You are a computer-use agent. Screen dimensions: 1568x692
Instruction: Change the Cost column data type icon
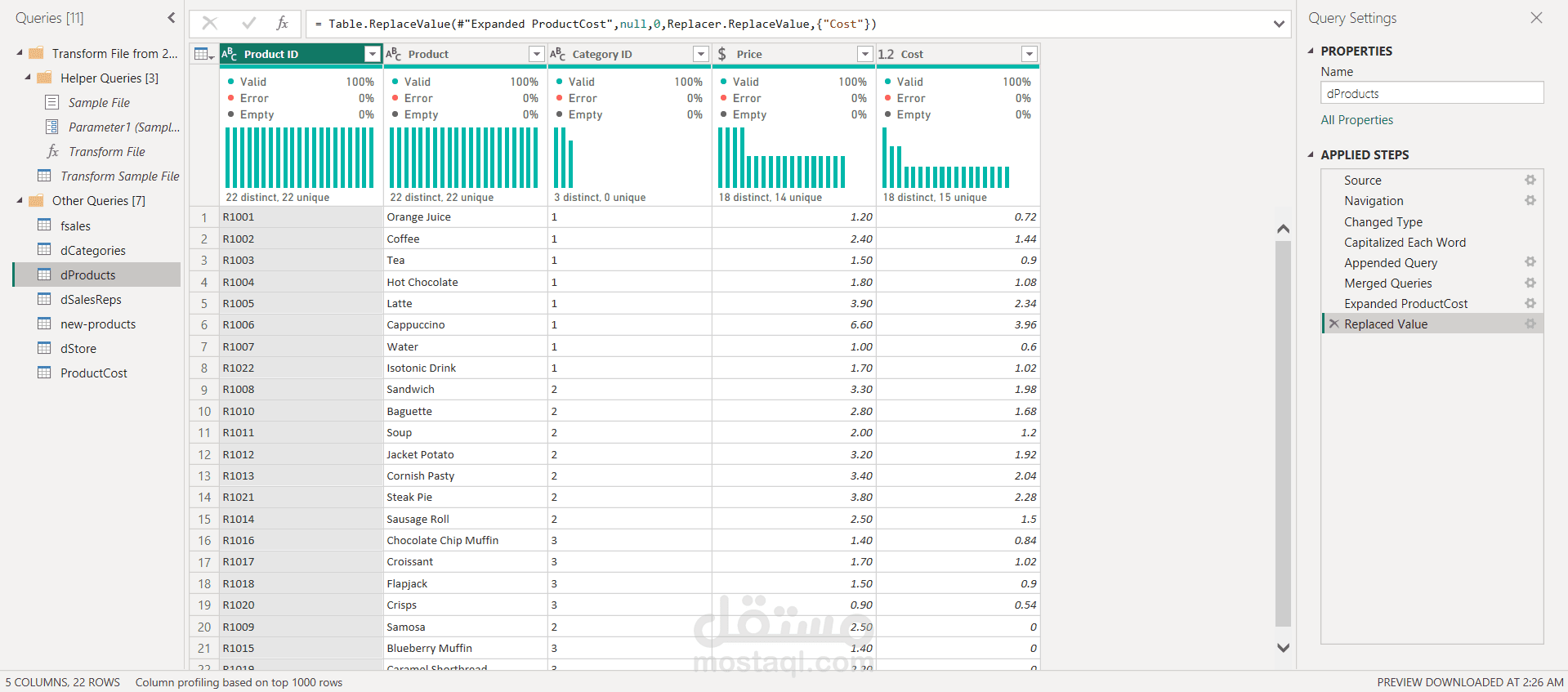pyautogui.click(x=886, y=55)
